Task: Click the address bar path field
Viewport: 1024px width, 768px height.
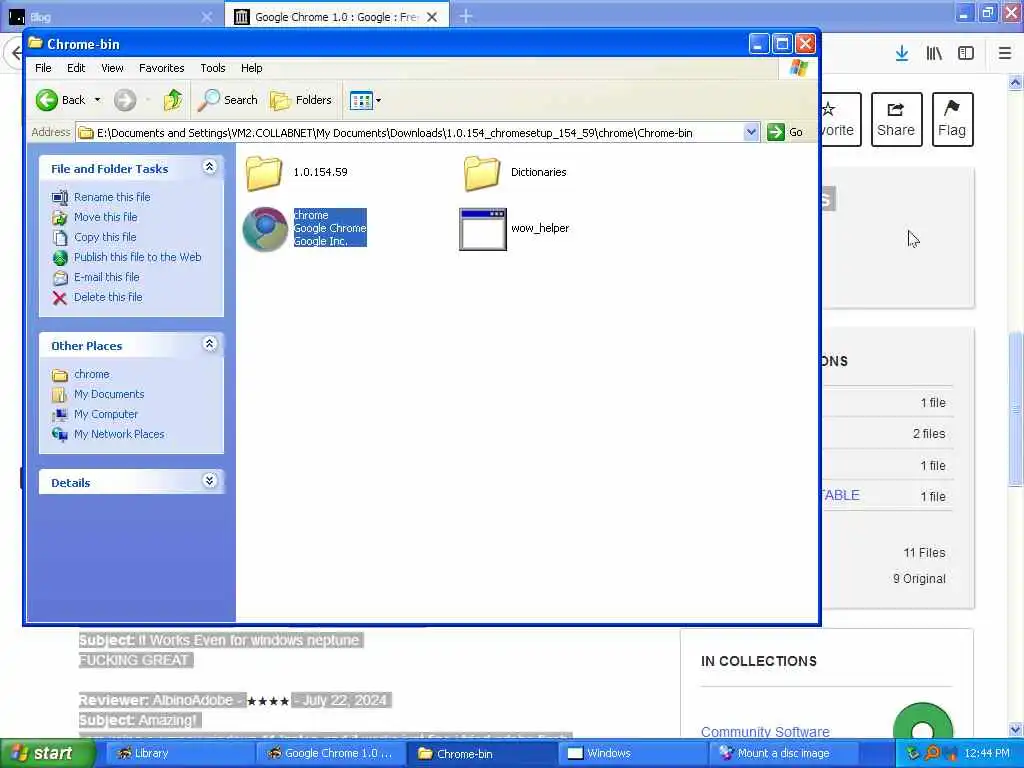Action: [x=410, y=133]
